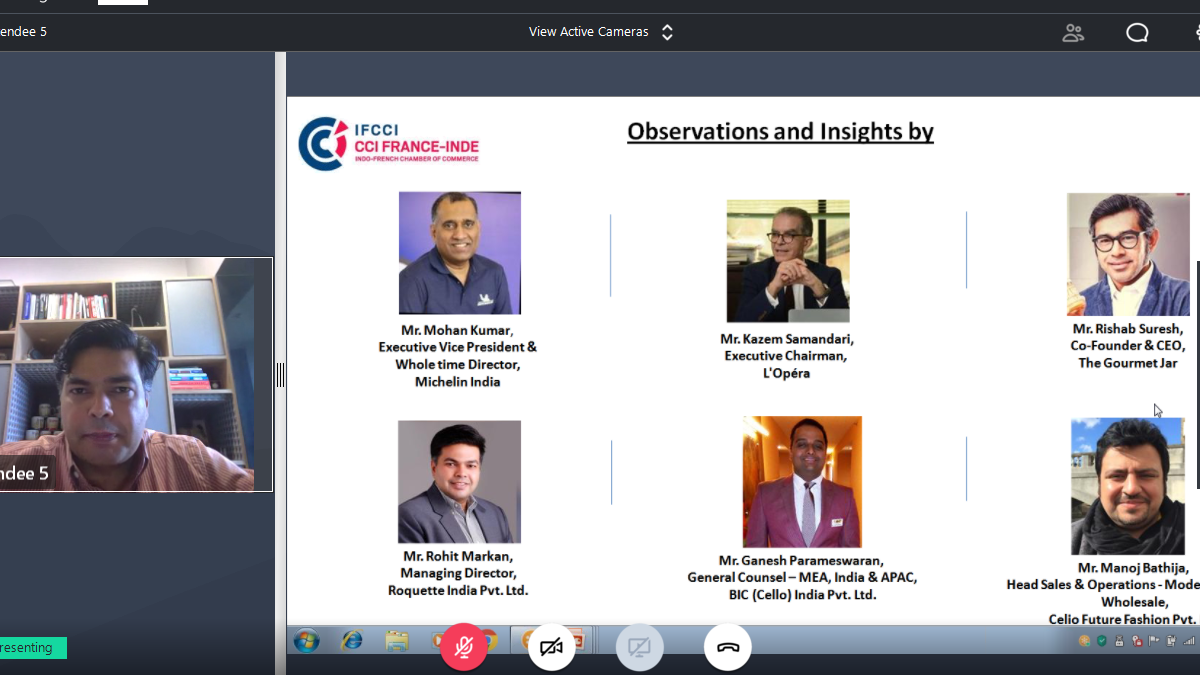Open the participants list icon

tap(1073, 32)
